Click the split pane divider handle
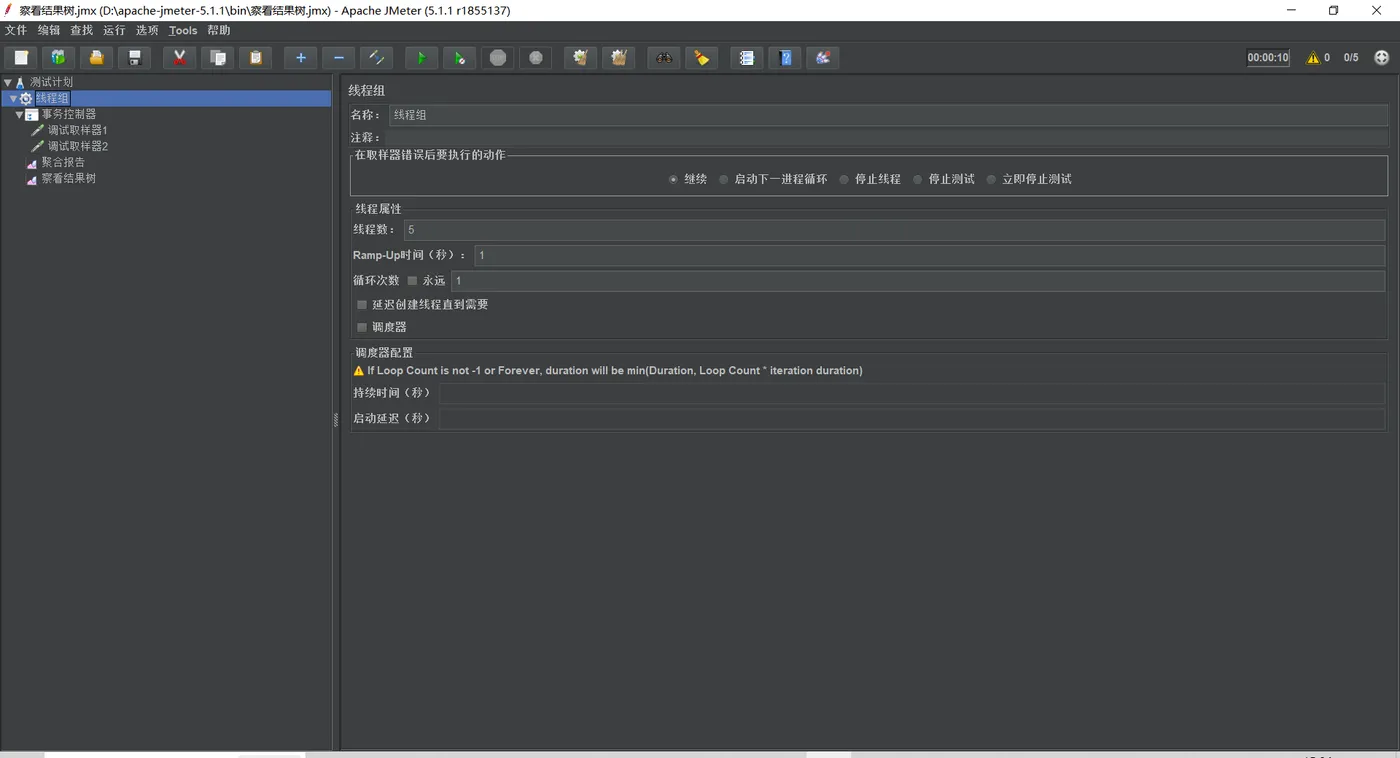This screenshot has width=1400, height=758. pyautogui.click(x=336, y=421)
